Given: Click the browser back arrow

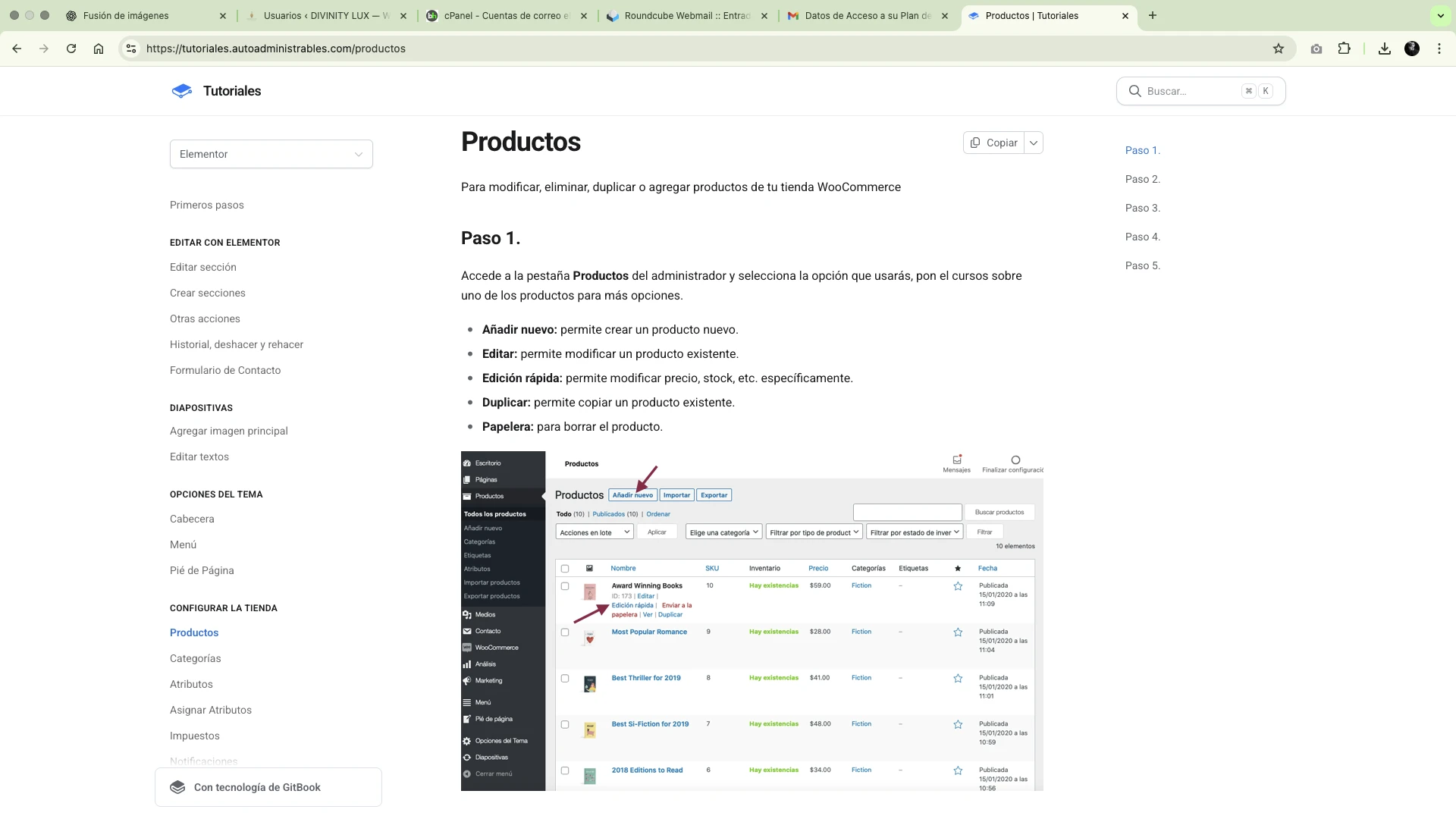Looking at the screenshot, I should [x=17, y=49].
